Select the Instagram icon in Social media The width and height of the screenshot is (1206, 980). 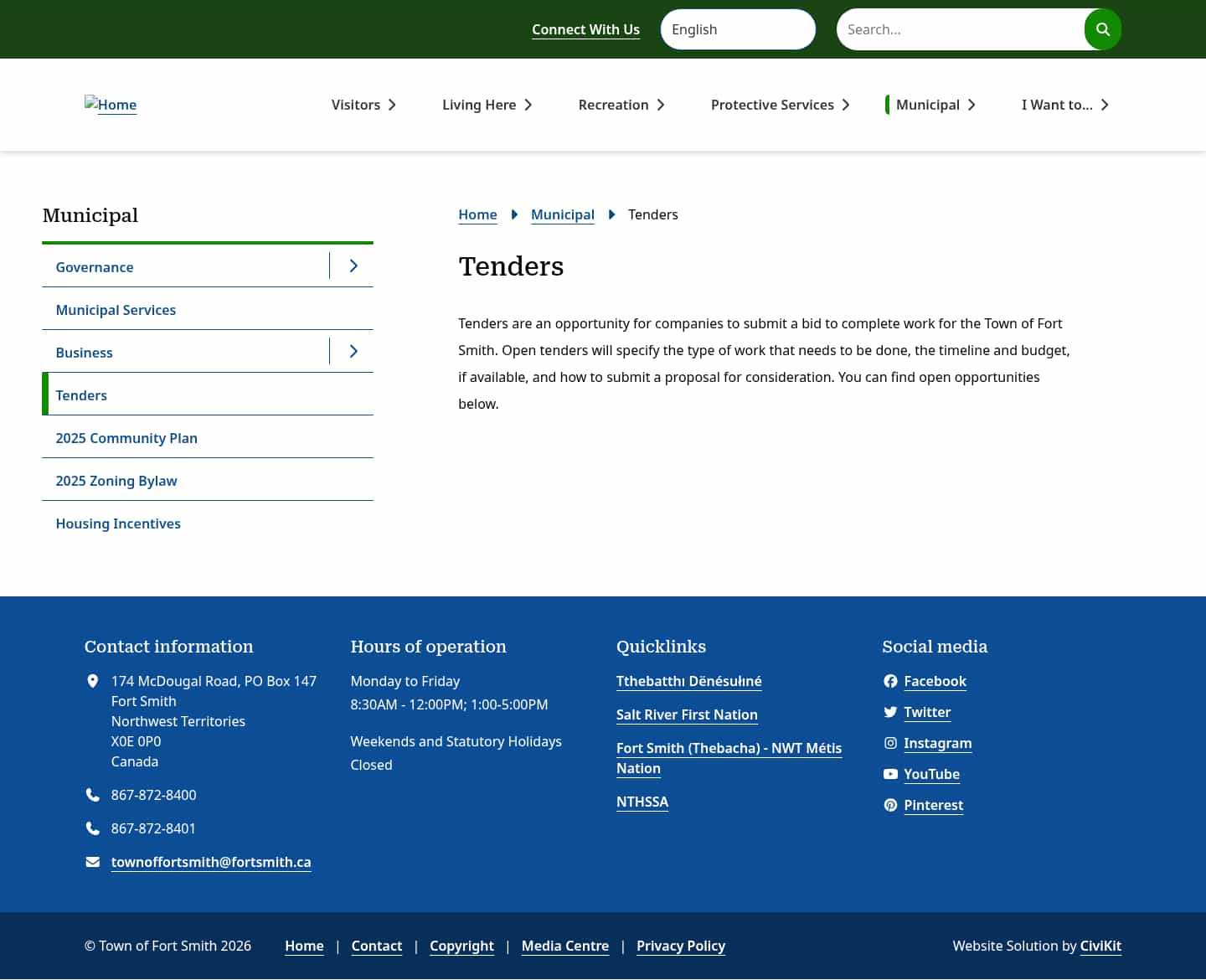coord(890,743)
